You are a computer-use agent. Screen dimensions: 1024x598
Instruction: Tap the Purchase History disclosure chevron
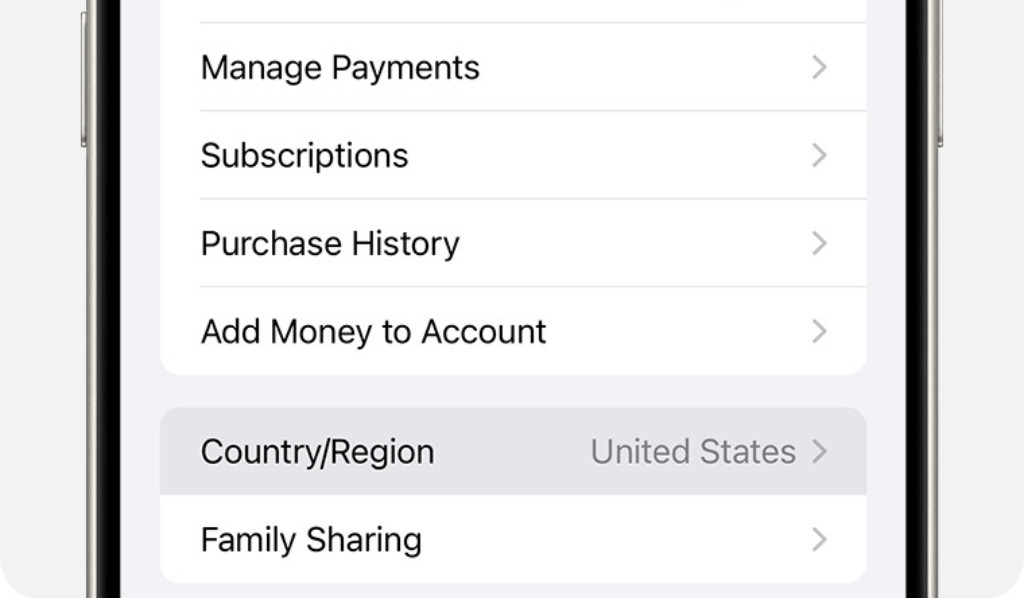(819, 244)
